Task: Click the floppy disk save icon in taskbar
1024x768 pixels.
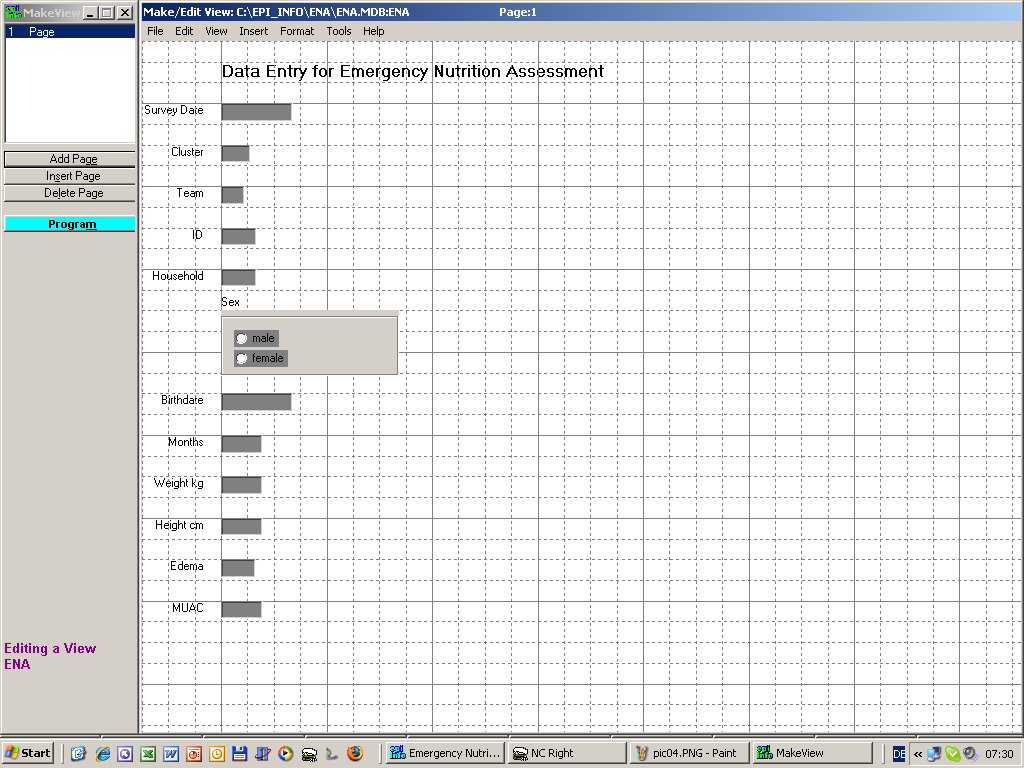Action: [239, 754]
